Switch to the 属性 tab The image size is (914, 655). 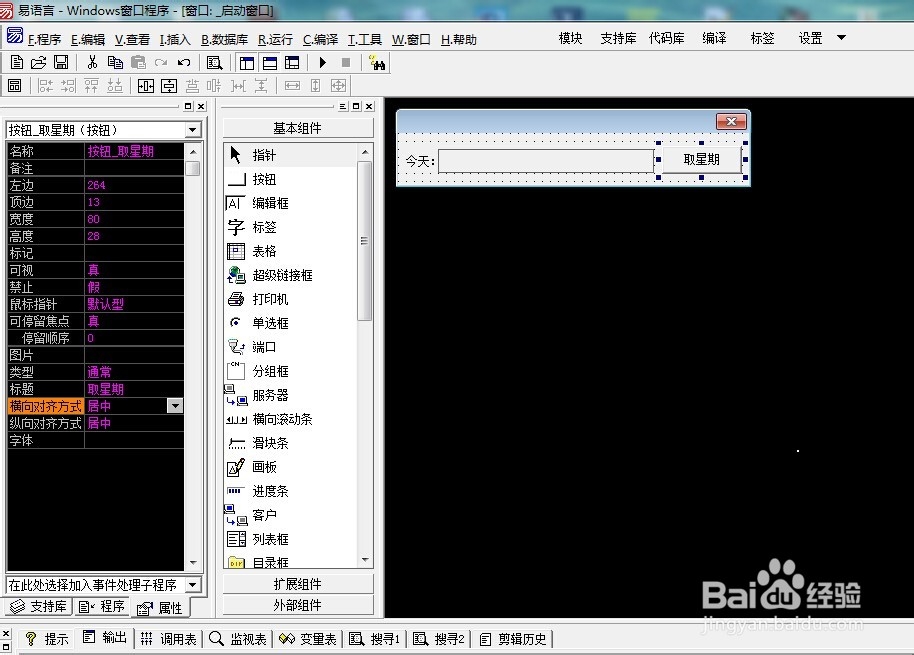point(160,608)
